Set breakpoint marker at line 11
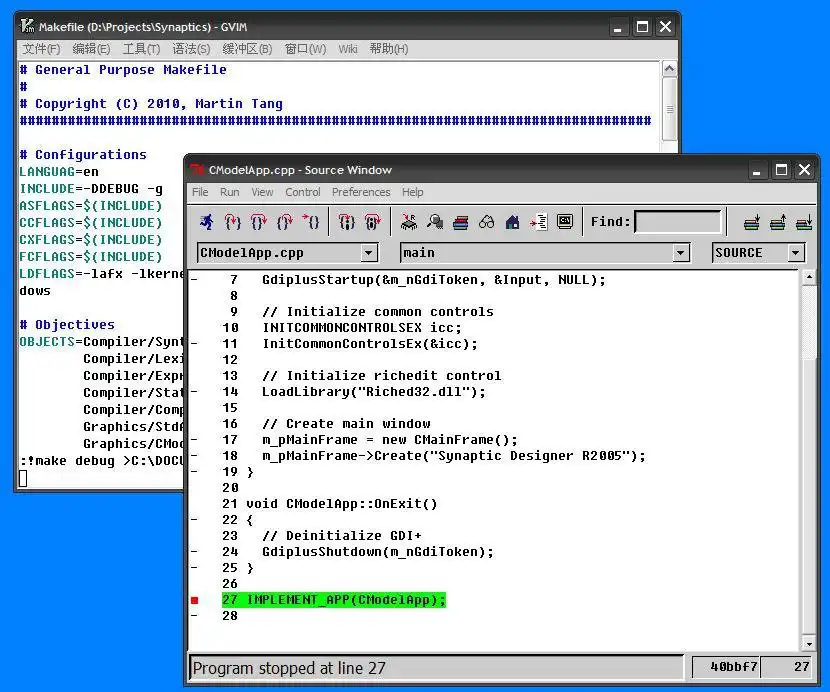This screenshot has width=830, height=692. click(x=194, y=343)
